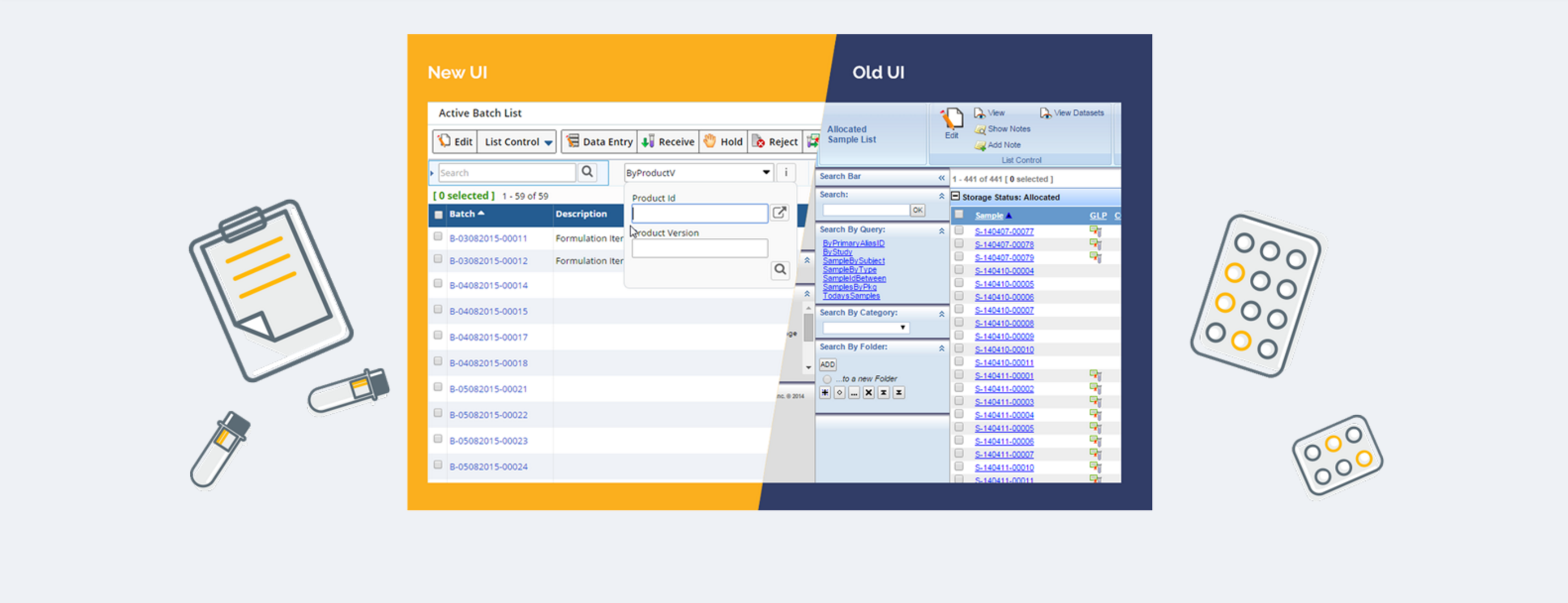
Task: Click the Product Version input field
Action: coord(700,249)
